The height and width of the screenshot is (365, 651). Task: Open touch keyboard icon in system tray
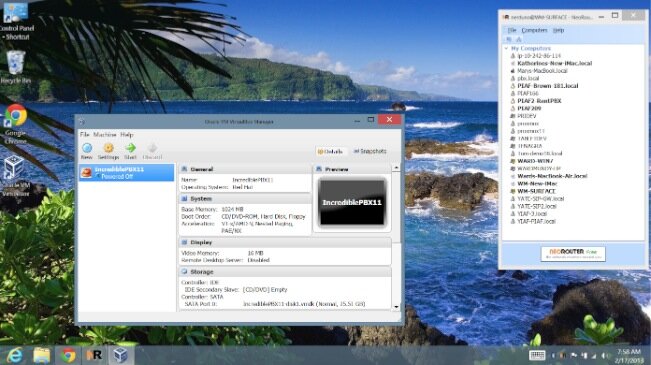tap(537, 355)
